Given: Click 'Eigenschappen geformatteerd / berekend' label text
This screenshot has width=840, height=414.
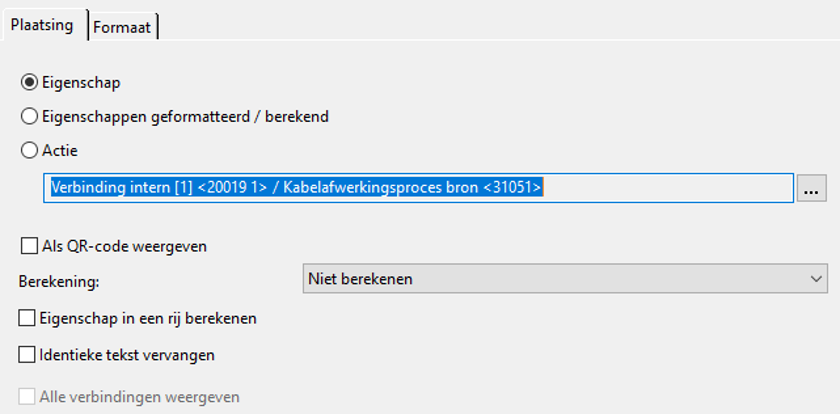Looking at the screenshot, I should click(x=185, y=117).
